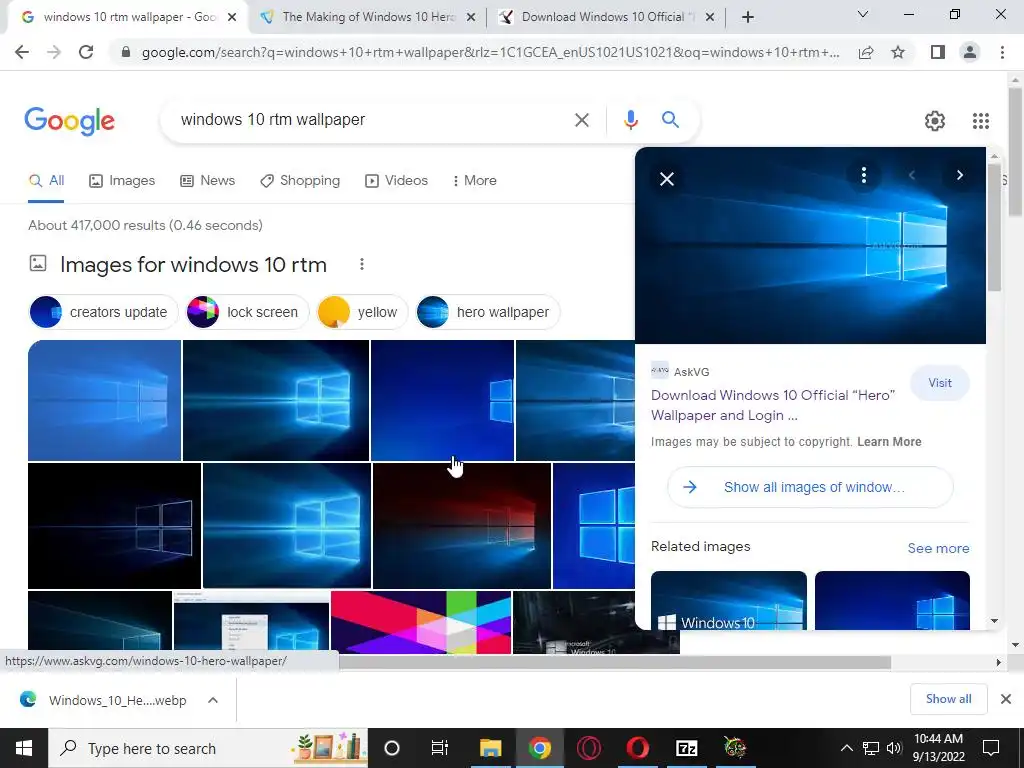This screenshot has width=1024, height=768.
Task: Open File Explorer from the taskbar
Action: (x=490, y=748)
